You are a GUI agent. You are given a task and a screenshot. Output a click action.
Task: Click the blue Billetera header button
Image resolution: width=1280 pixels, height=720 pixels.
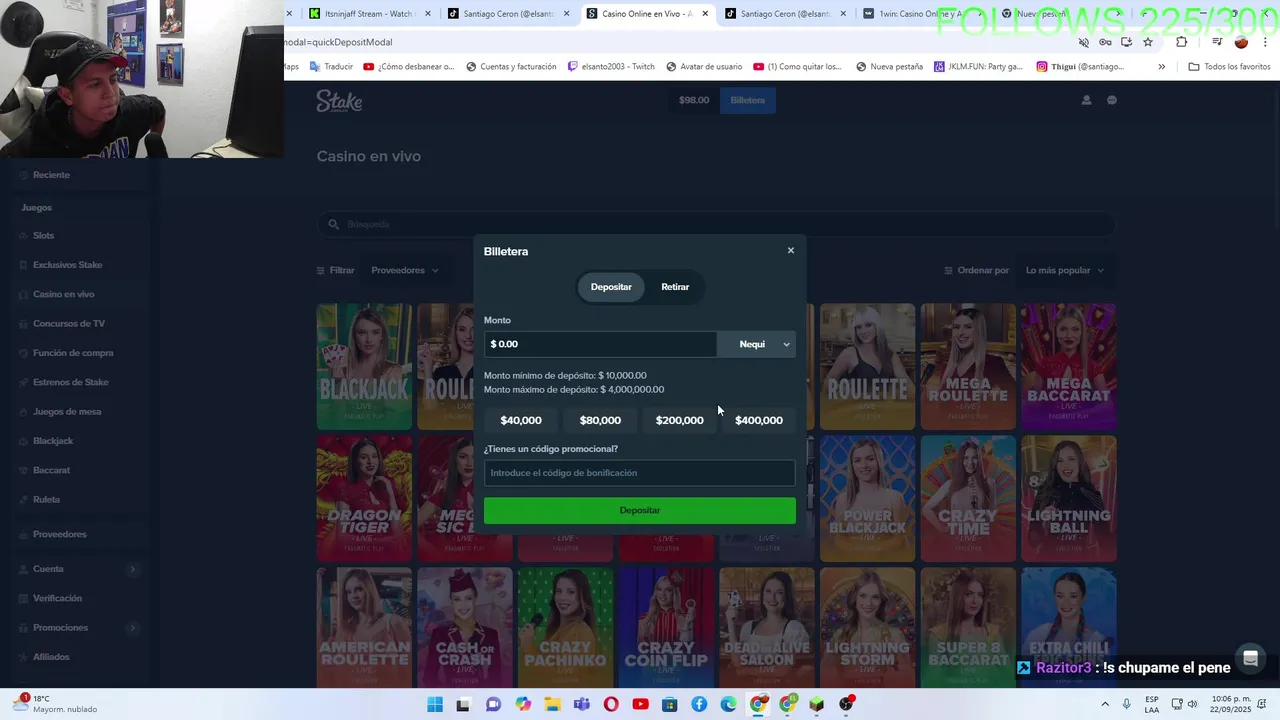tap(747, 100)
